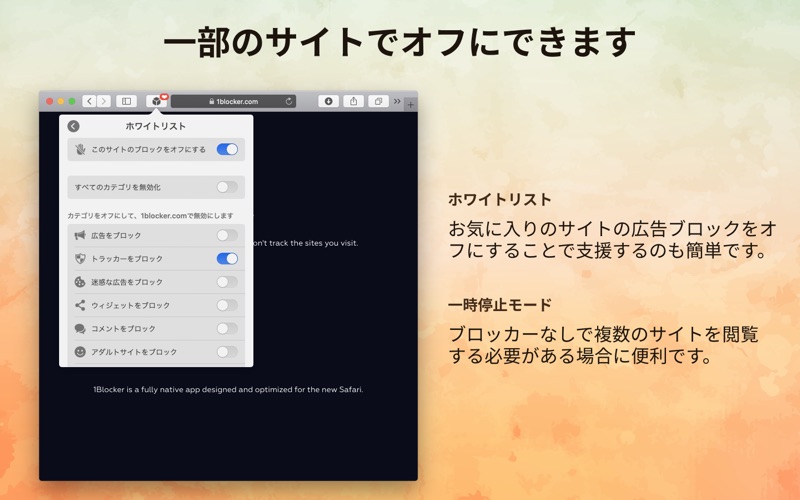Click the speech bubble icon for コメントをブロック
The height and width of the screenshot is (500, 800).
(80, 329)
